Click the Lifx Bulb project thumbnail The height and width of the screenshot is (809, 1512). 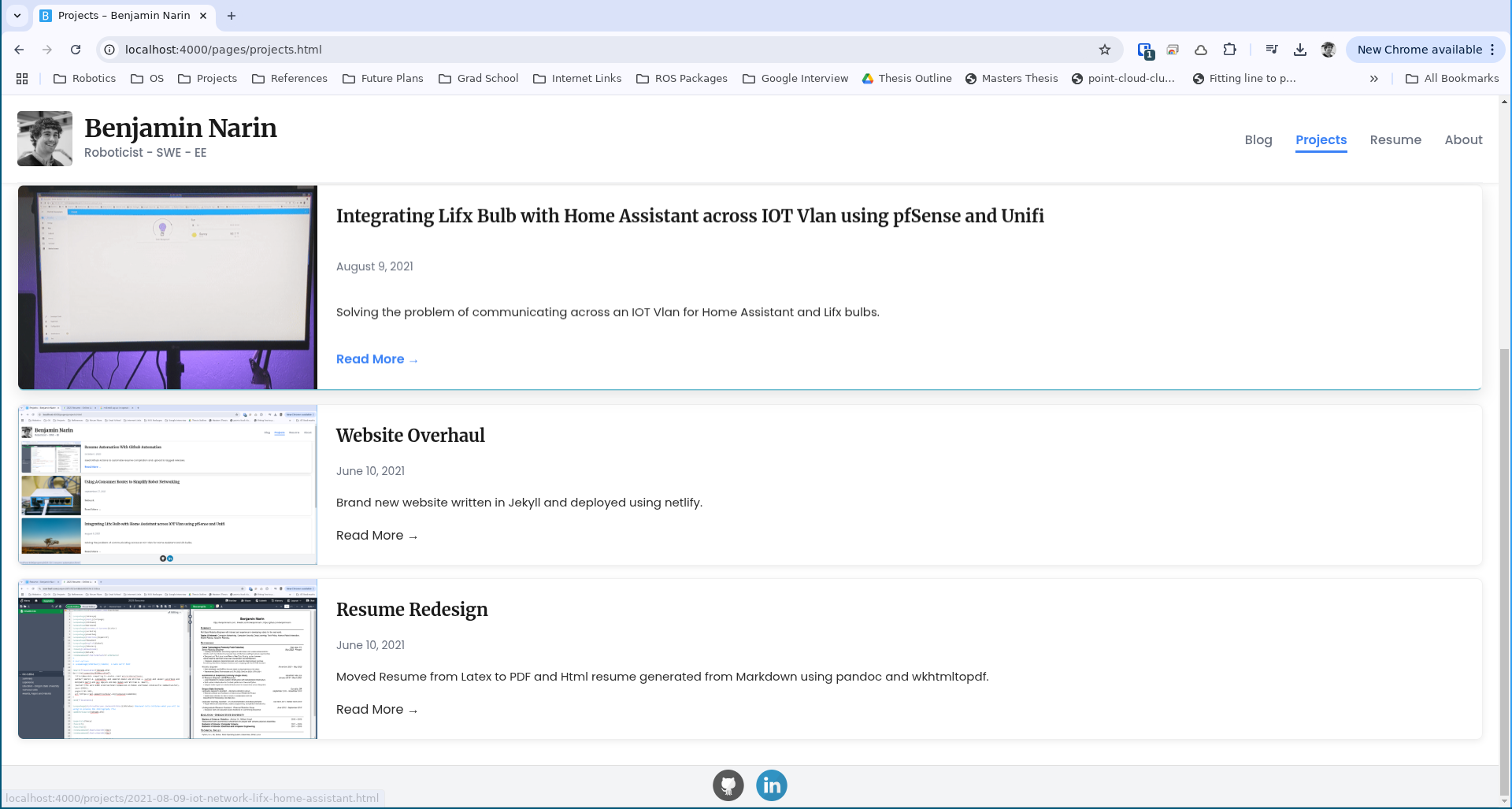[168, 288]
